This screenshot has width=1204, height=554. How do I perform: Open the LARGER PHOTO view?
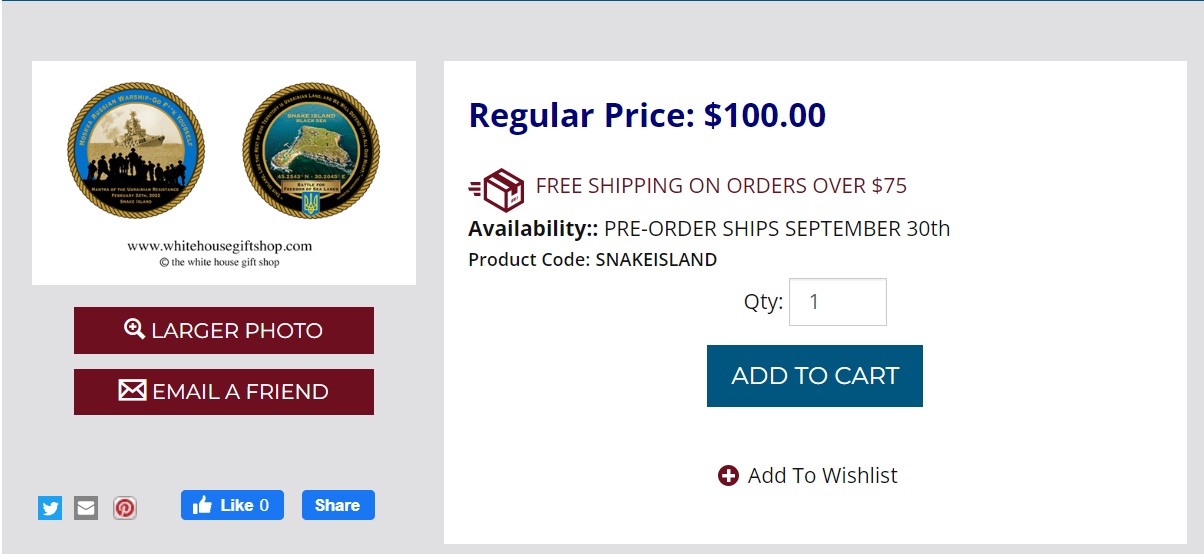(x=224, y=330)
